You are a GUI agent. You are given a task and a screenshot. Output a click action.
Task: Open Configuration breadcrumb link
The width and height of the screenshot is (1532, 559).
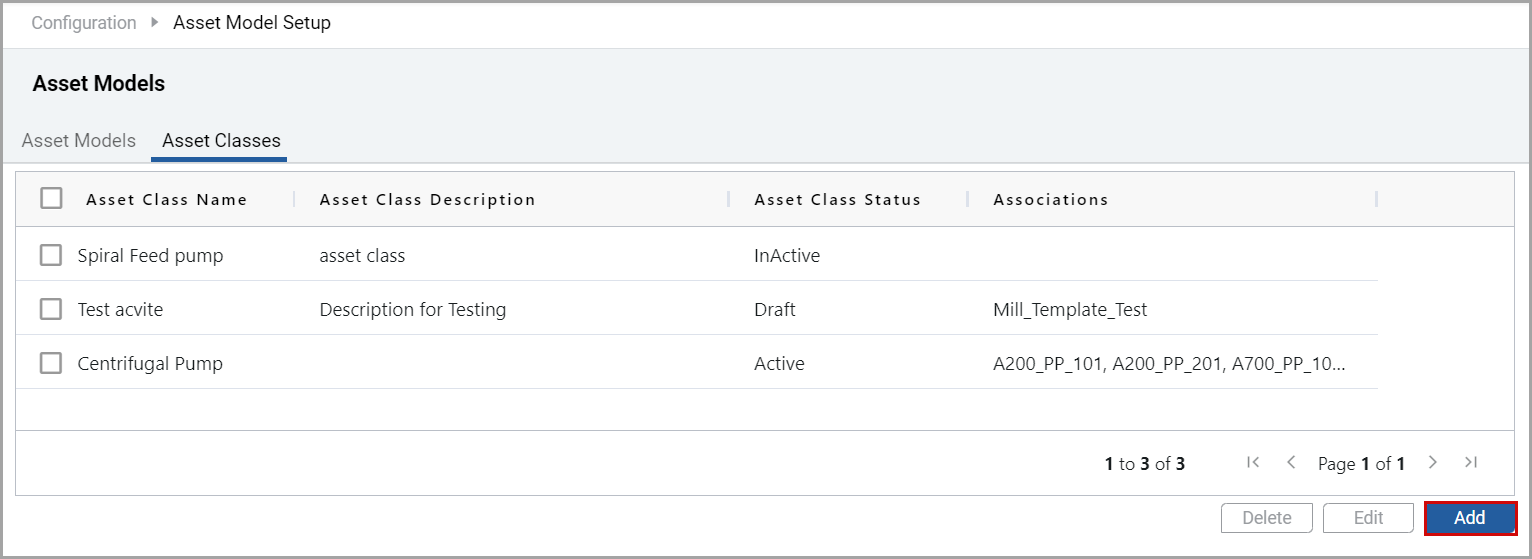coord(84,22)
